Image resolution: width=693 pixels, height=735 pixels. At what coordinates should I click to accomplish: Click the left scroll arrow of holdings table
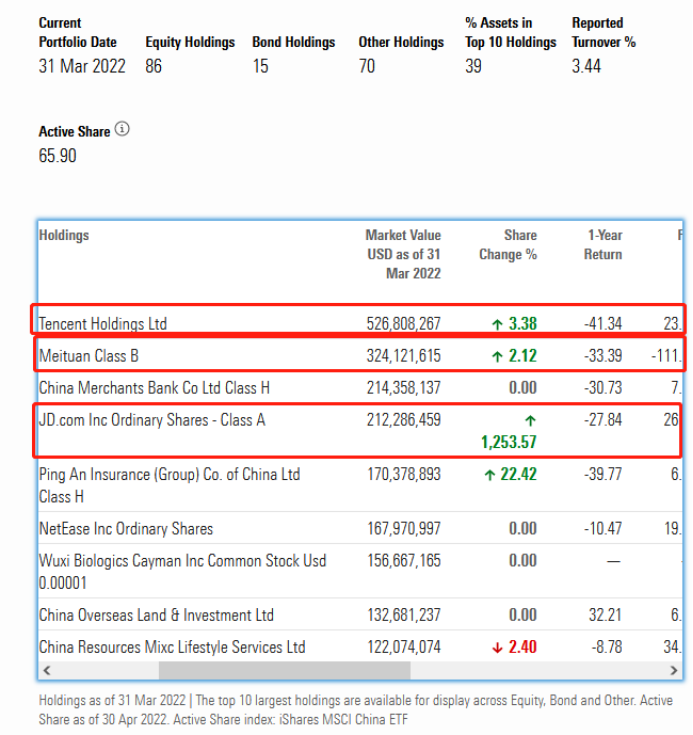point(46,670)
